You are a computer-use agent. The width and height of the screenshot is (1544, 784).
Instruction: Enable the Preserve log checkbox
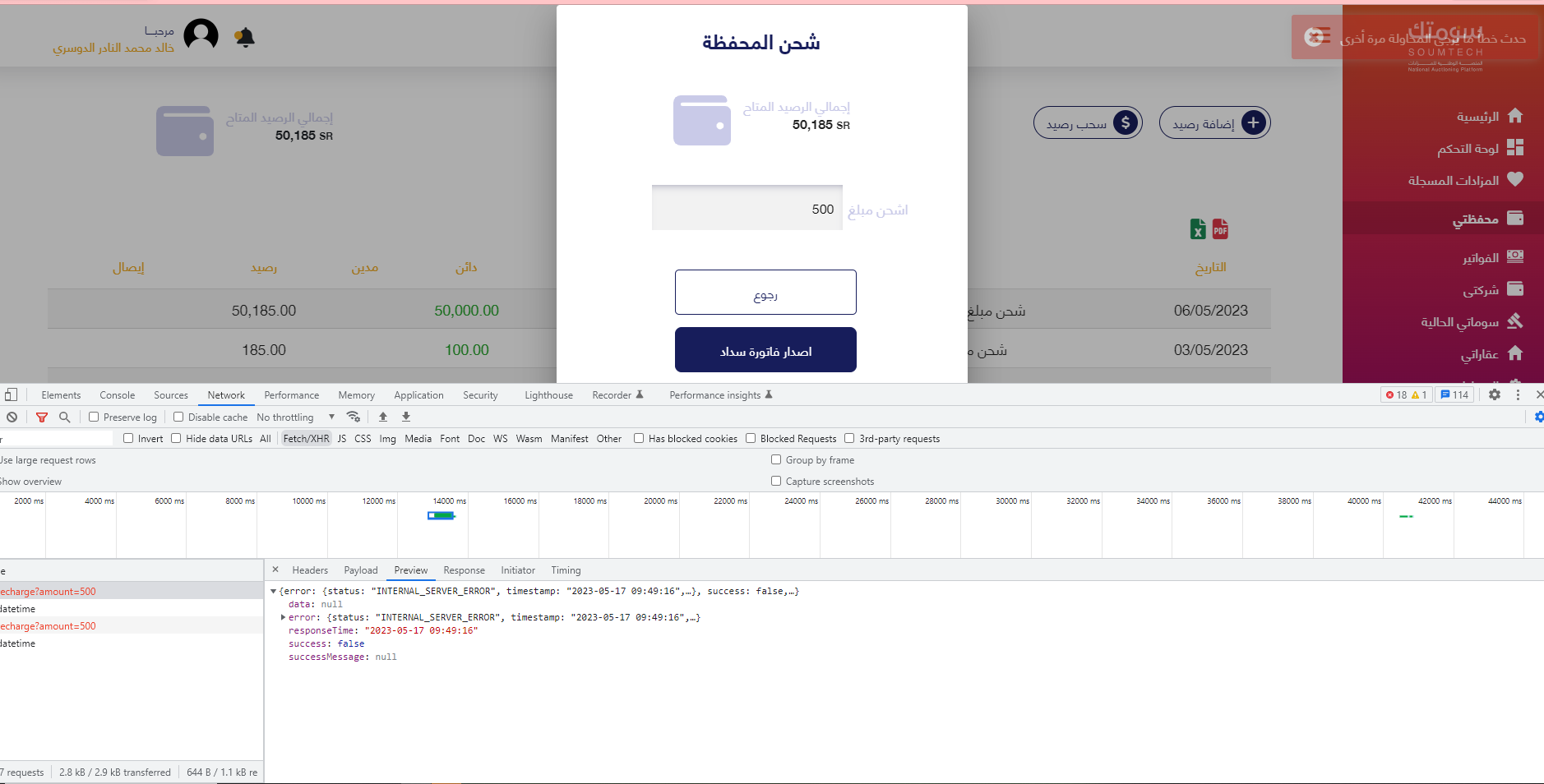point(94,417)
